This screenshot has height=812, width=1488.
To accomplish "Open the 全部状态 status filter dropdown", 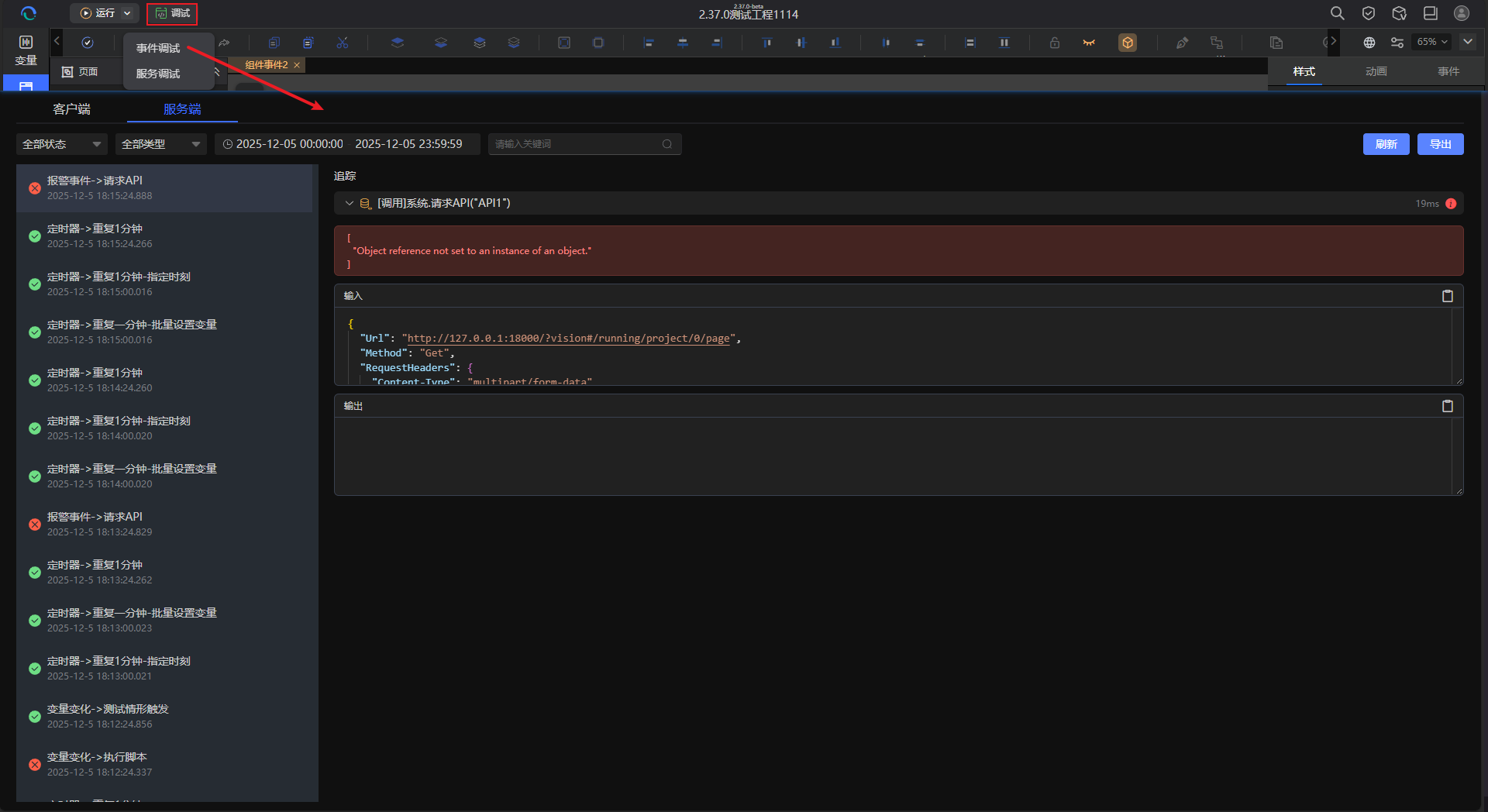I will pos(61,144).
